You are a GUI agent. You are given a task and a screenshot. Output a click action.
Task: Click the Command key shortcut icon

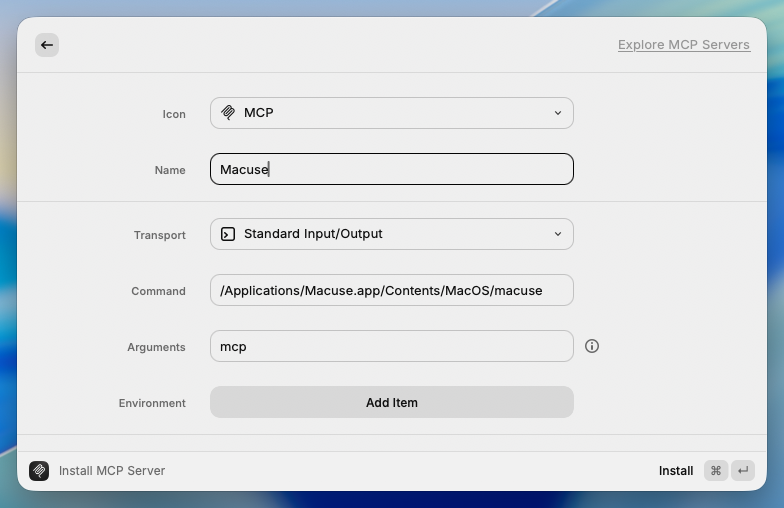point(716,471)
